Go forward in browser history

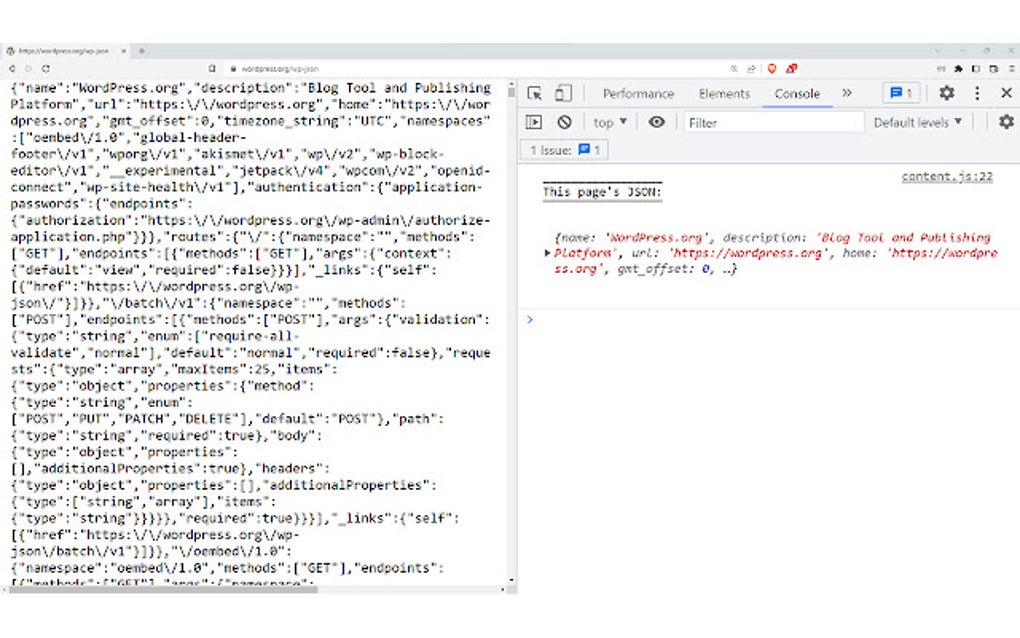click(29, 68)
